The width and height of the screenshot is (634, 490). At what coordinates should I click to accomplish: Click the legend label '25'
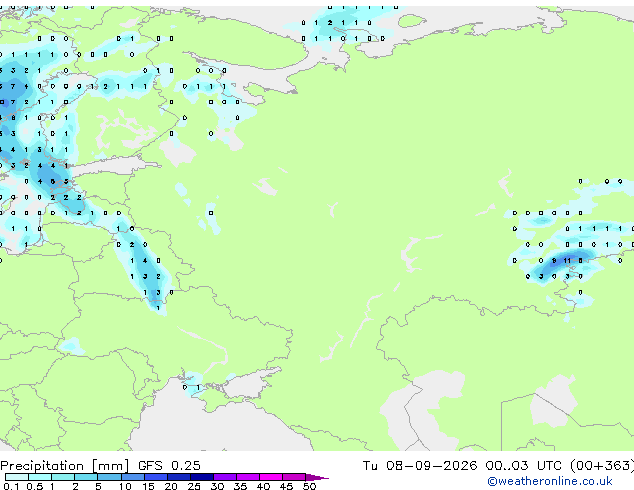194,486
